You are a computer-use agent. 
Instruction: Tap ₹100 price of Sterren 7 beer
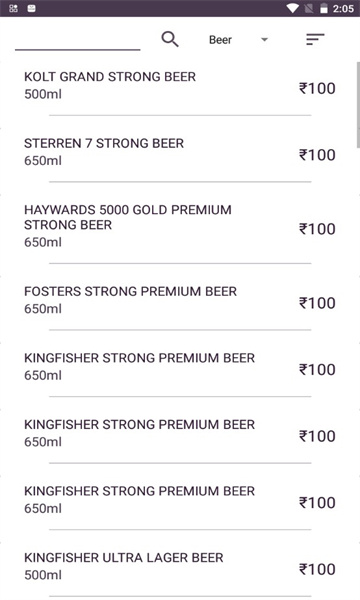click(x=317, y=155)
